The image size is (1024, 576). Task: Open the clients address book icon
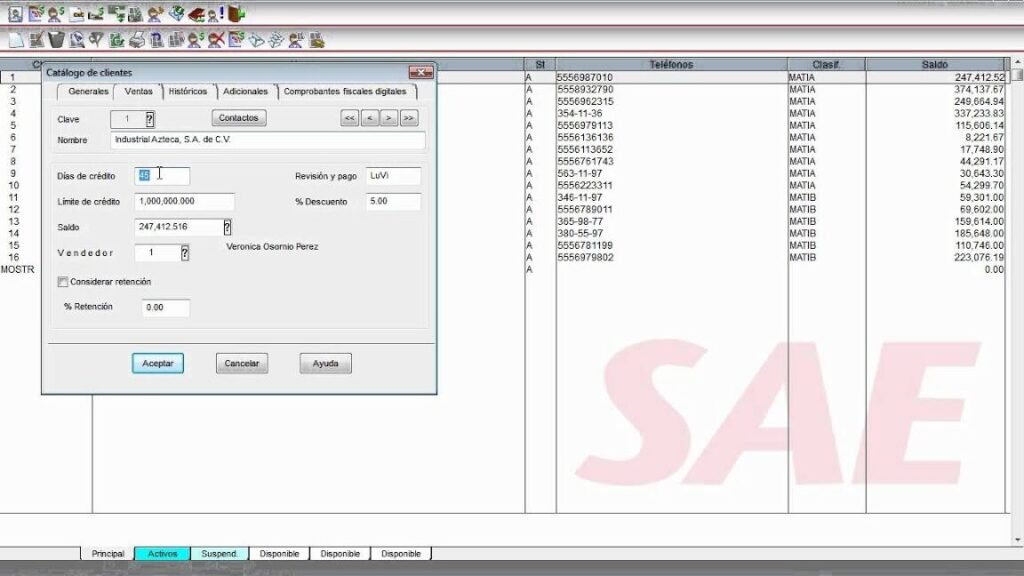(x=15, y=13)
